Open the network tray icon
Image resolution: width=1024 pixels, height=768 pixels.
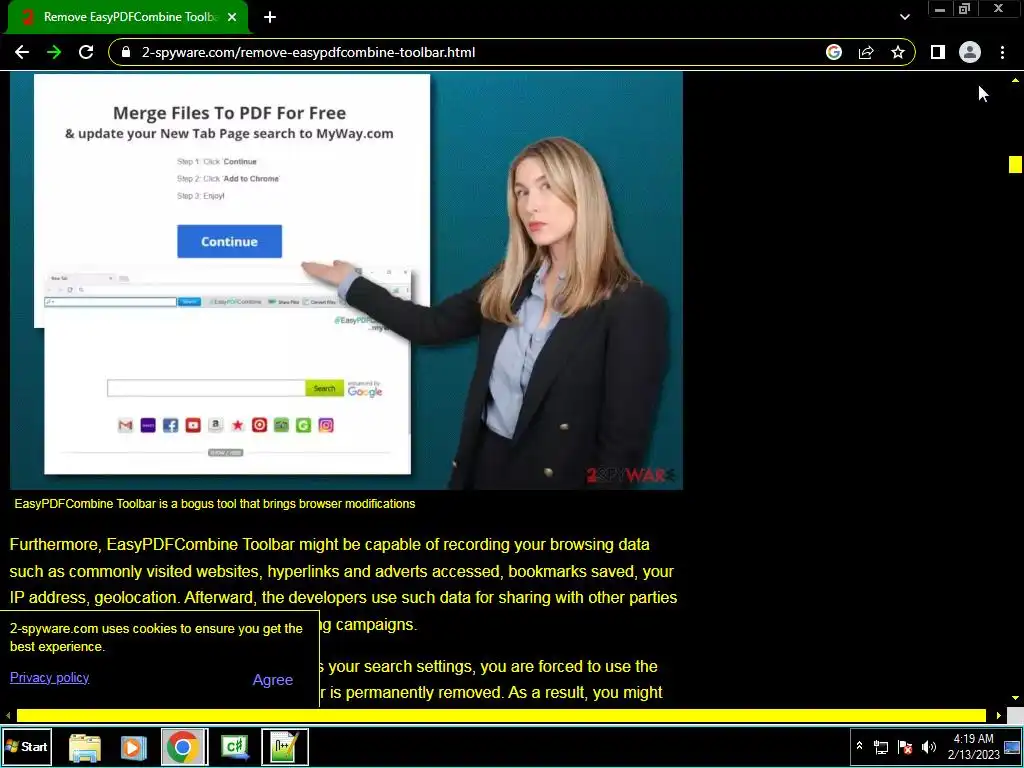pyautogui.click(x=881, y=747)
